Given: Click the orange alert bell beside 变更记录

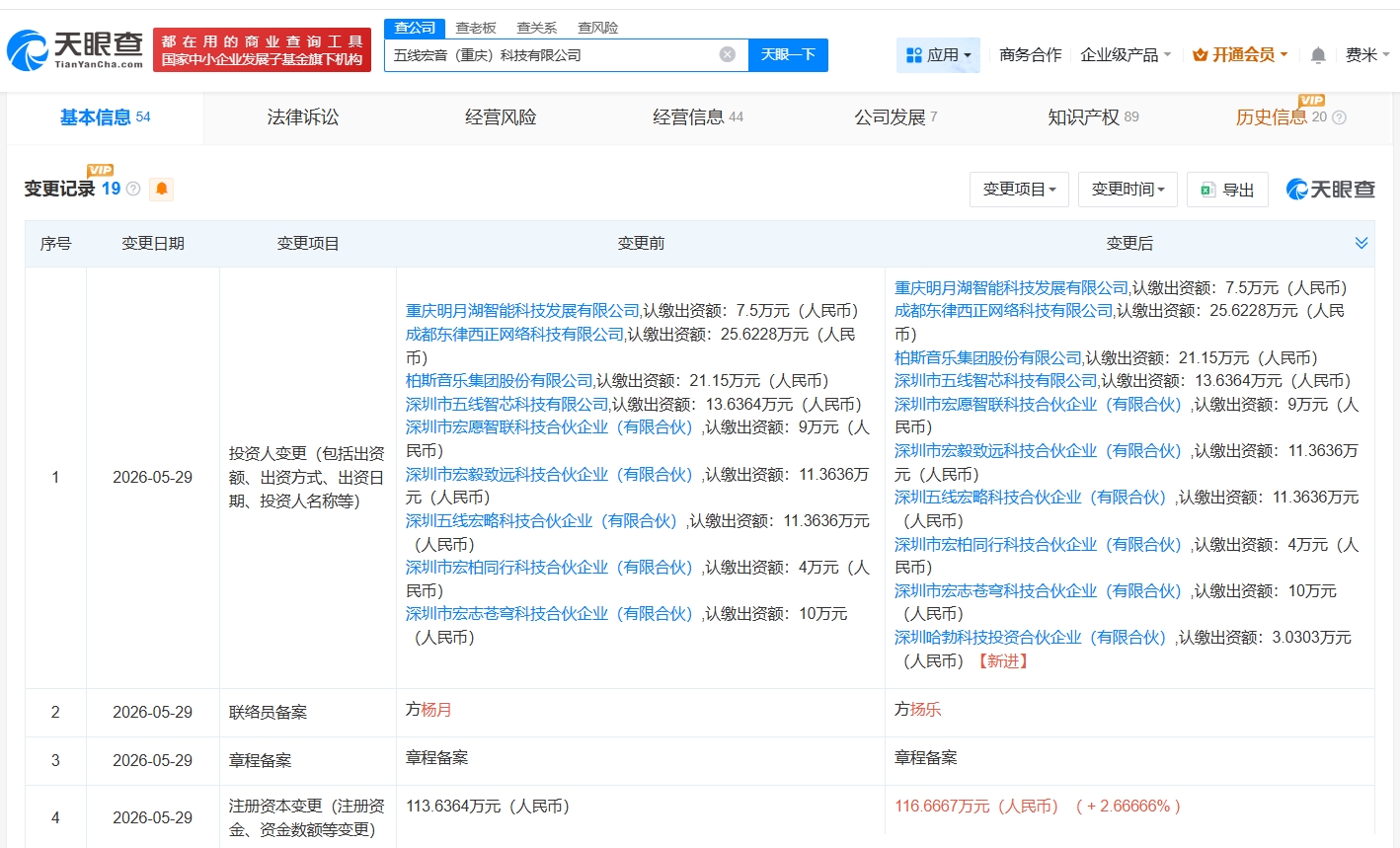Looking at the screenshot, I should click(x=162, y=189).
